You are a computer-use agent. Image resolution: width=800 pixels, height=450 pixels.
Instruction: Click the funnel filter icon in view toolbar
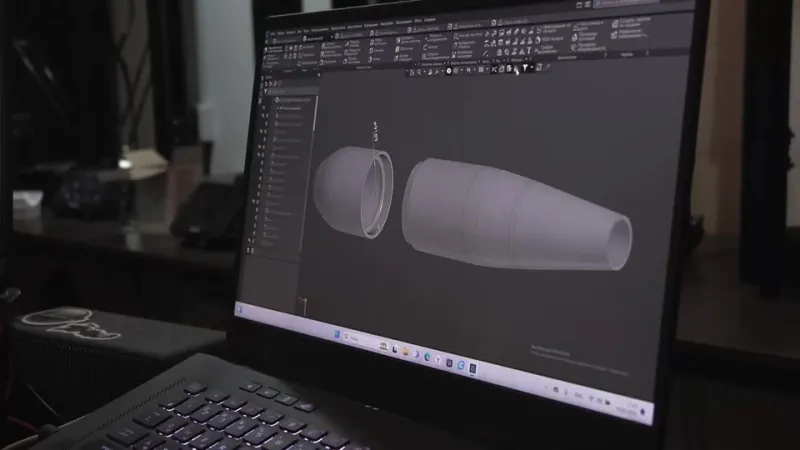pyautogui.click(x=523, y=69)
